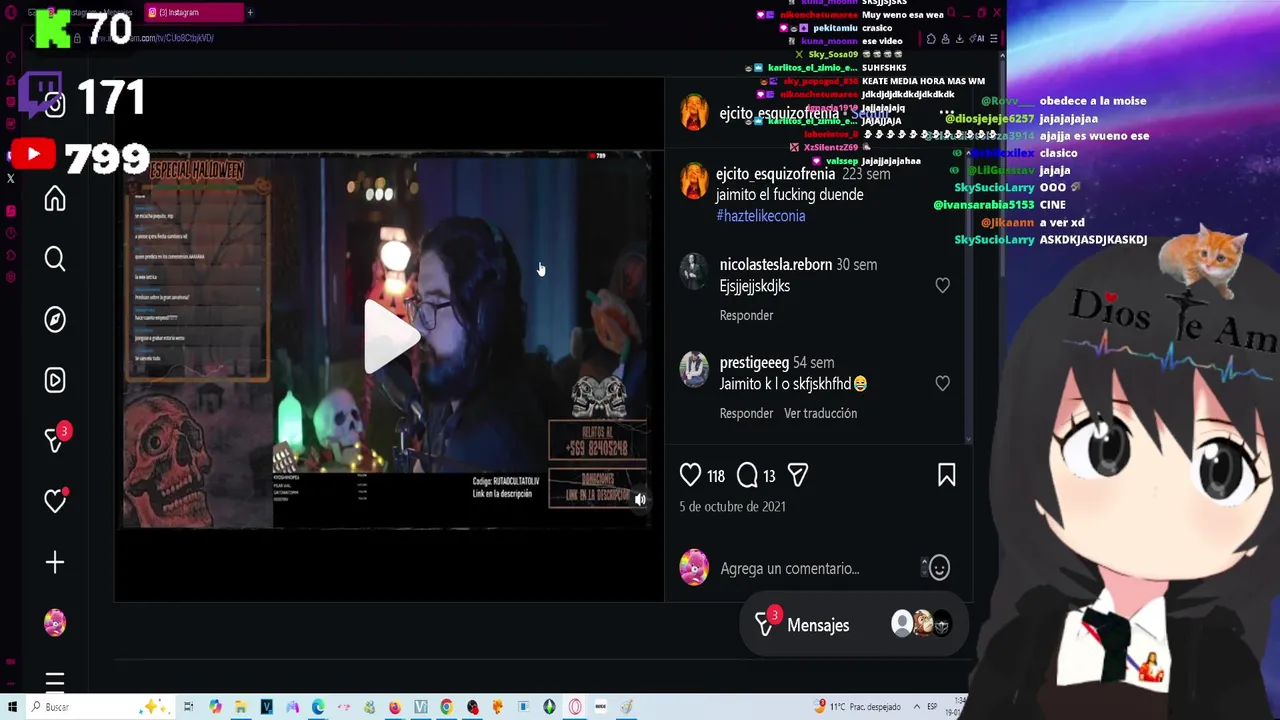Viewport: 1280px width, 720px height.
Task: Open comments via speech bubble icon
Action: (747, 475)
